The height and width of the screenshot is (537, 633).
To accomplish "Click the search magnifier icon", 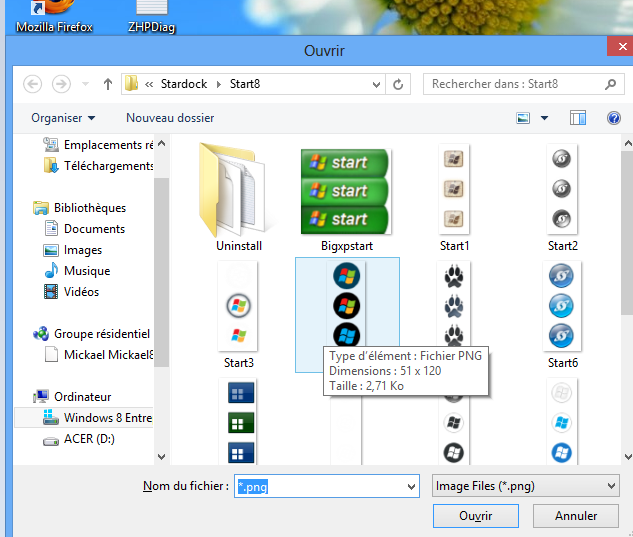I will click(611, 84).
